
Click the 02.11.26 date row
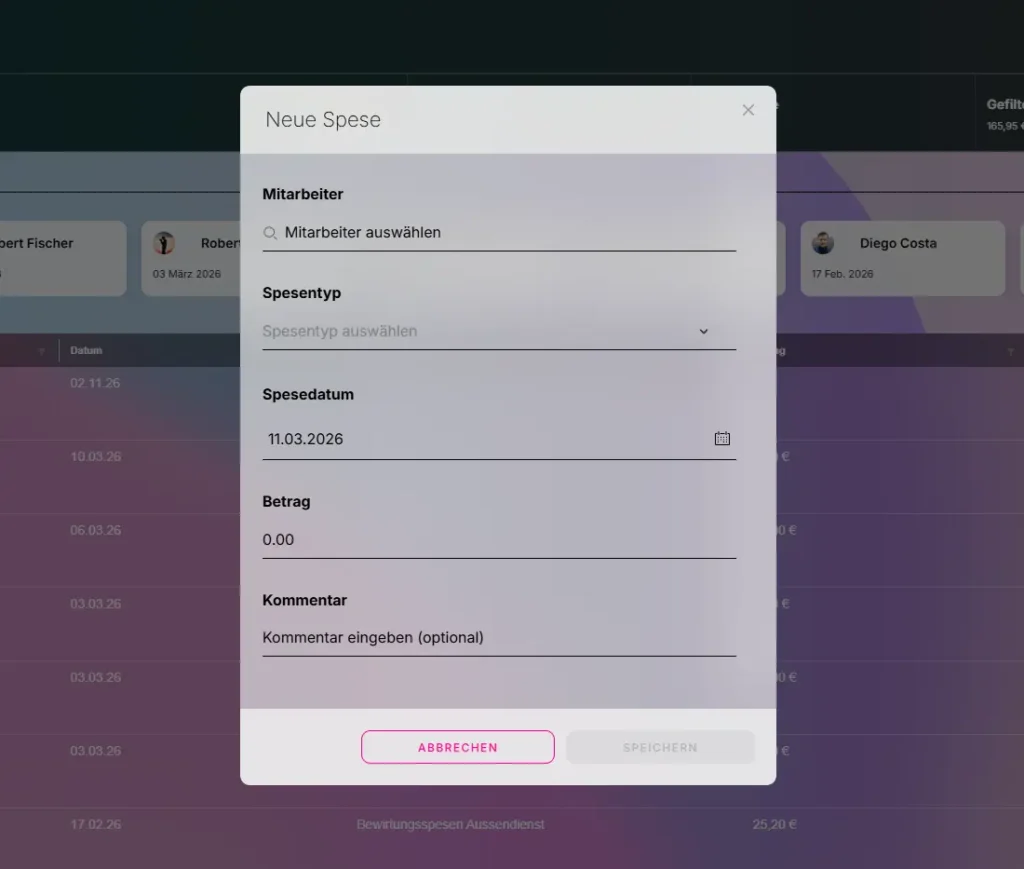pyautogui.click(x=95, y=383)
